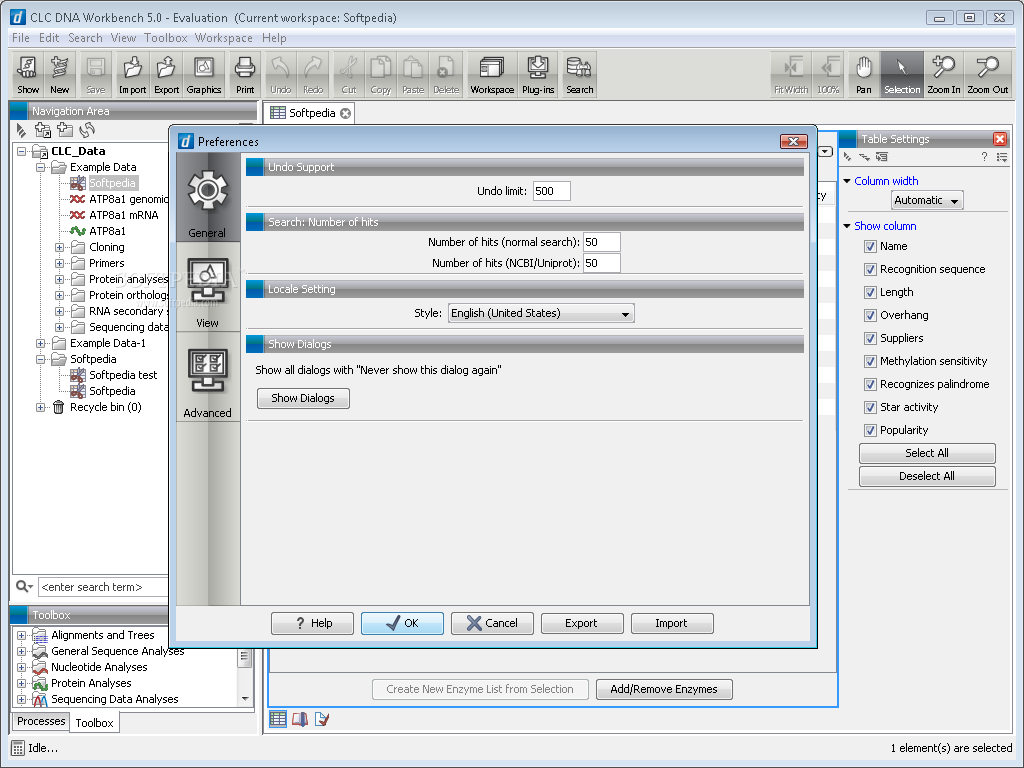Cancel the Preferences dialog
The image size is (1024, 768).
[492, 623]
